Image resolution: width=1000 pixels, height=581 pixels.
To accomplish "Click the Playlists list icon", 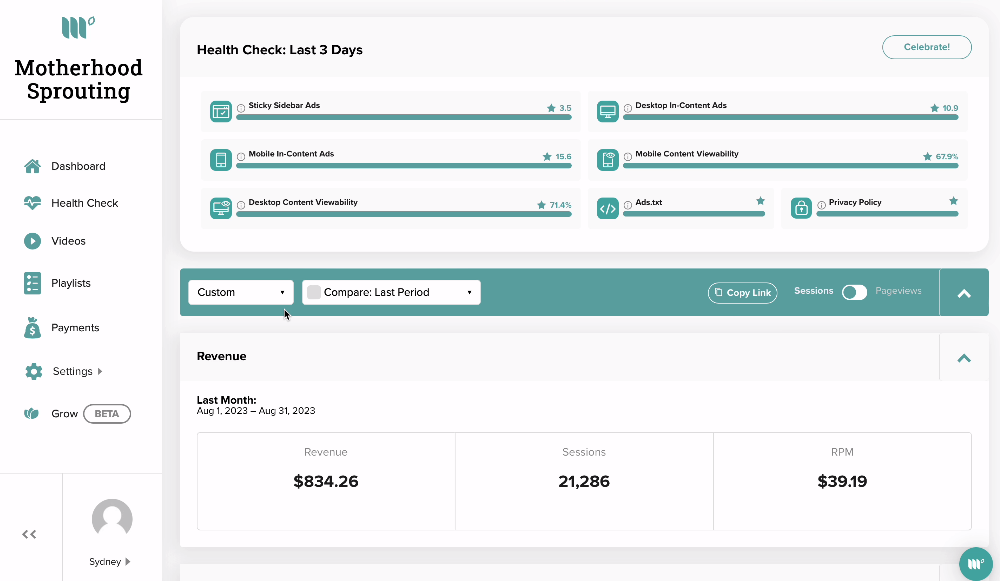I will (x=33, y=283).
